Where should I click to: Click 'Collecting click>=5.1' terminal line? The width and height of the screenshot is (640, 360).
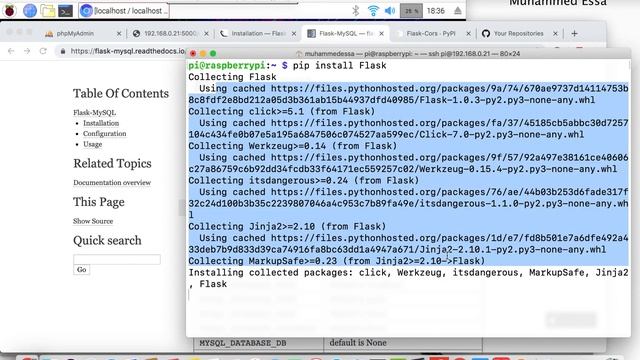tap(282, 111)
